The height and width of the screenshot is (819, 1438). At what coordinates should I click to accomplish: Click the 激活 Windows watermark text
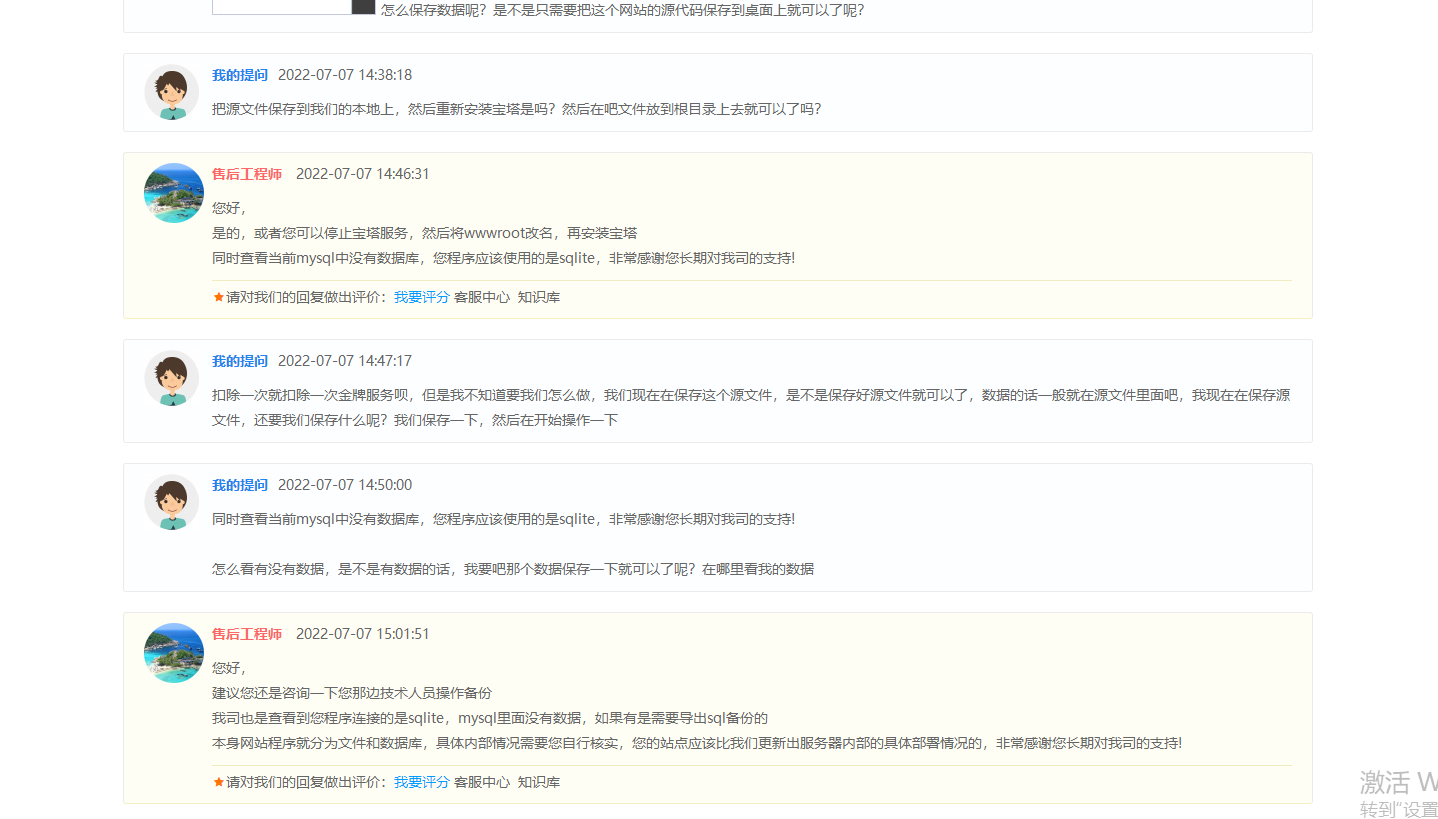click(x=1390, y=783)
